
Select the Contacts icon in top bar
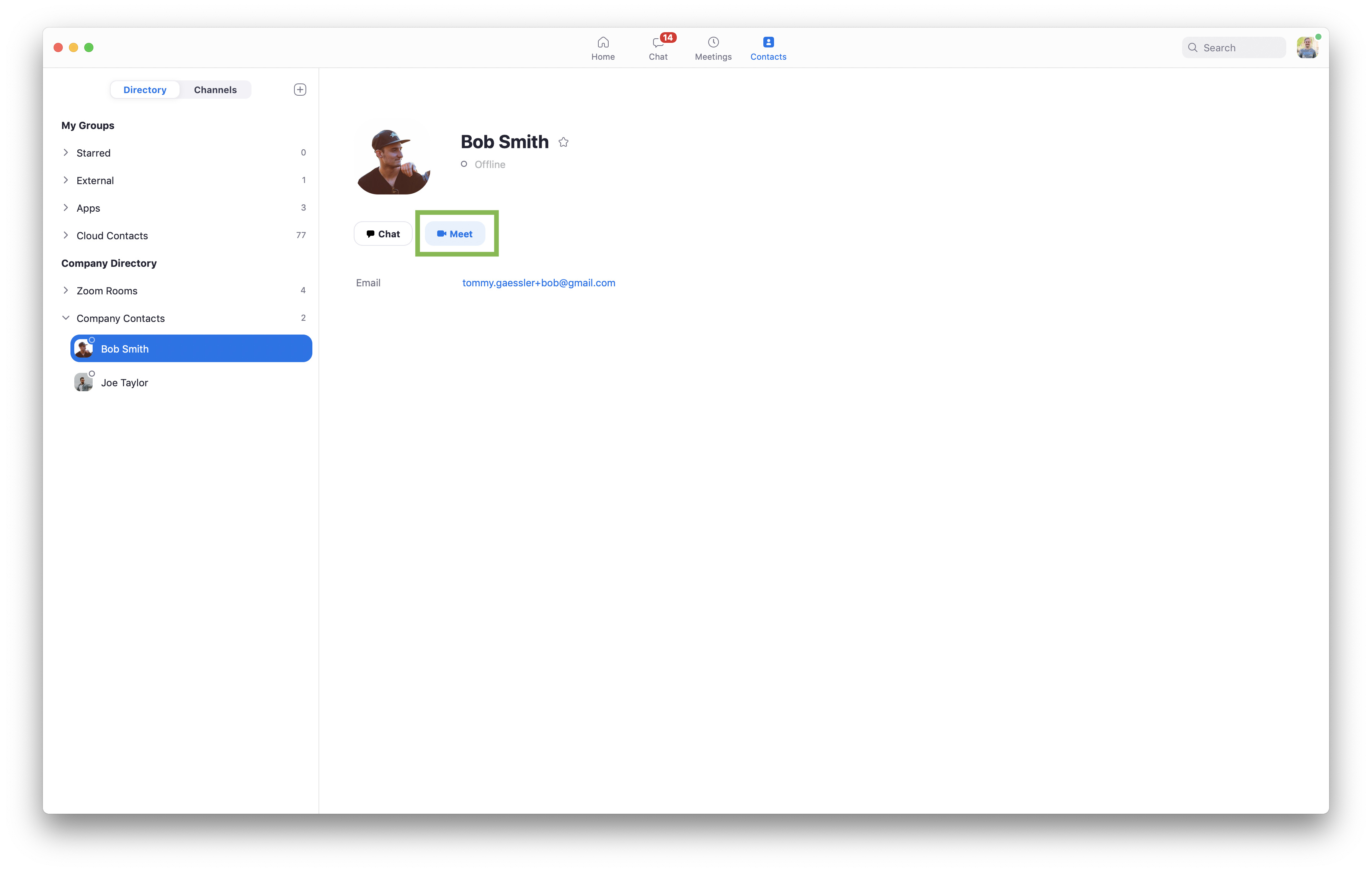(x=768, y=43)
